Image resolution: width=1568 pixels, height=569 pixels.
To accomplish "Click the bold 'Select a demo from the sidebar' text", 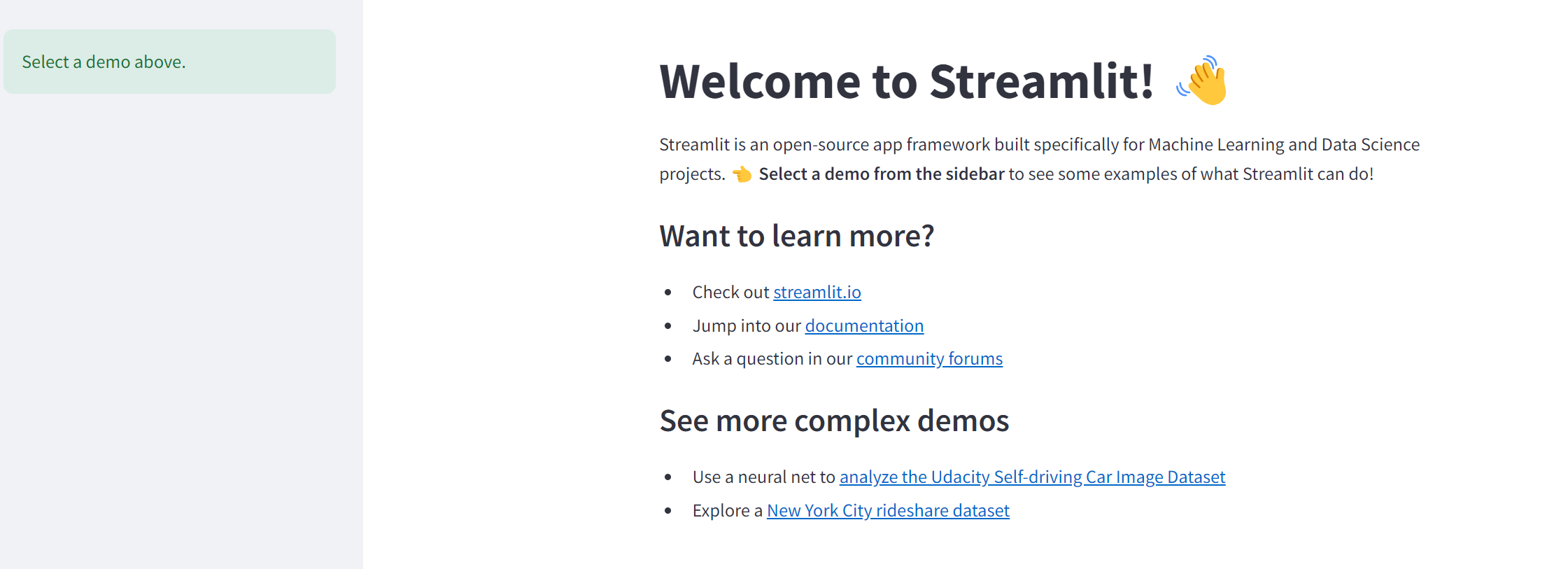I will point(882,174).
